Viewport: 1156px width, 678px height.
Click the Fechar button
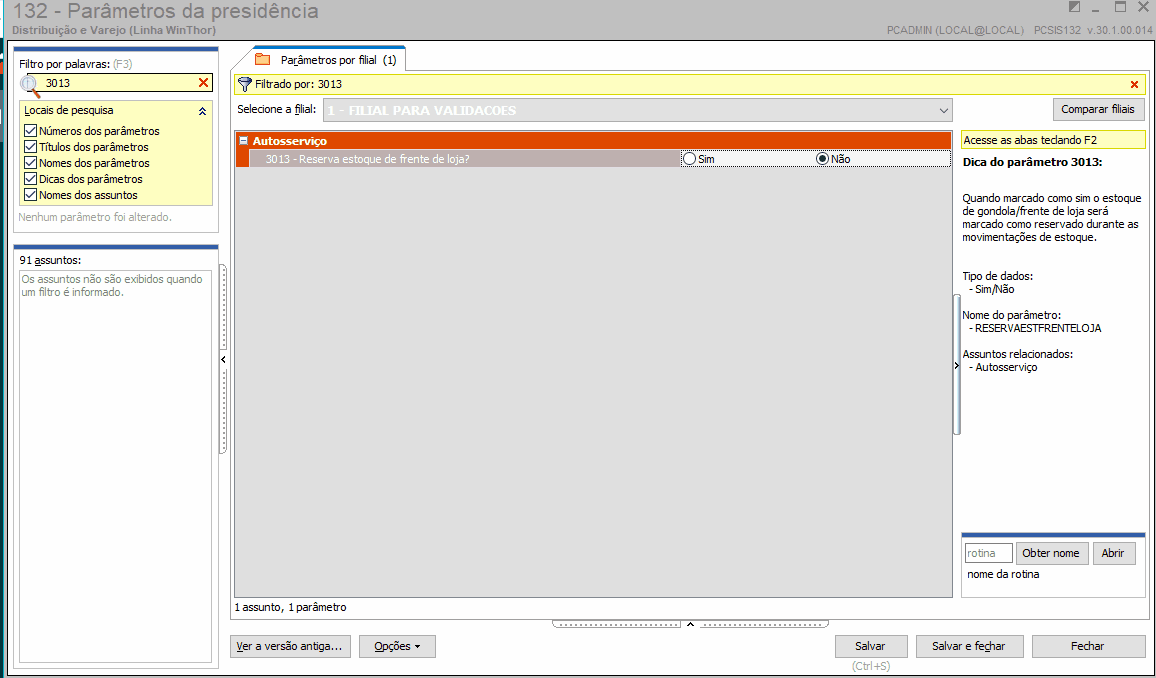pyautogui.click(x=1087, y=646)
